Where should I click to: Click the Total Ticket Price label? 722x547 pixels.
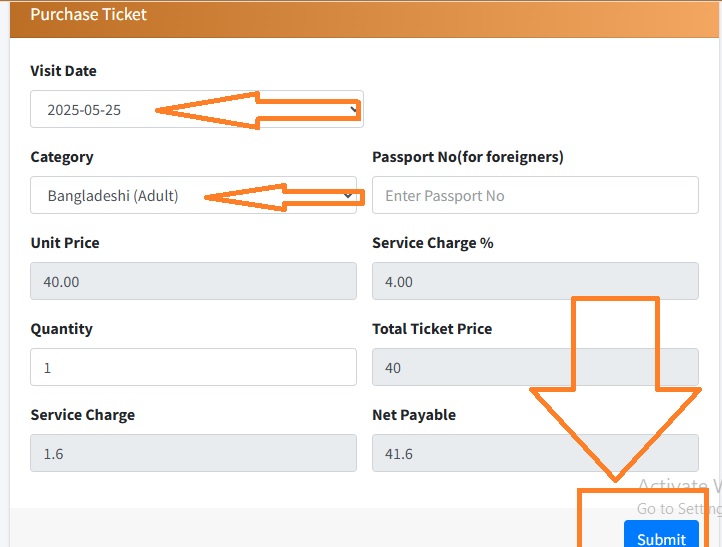(x=432, y=329)
